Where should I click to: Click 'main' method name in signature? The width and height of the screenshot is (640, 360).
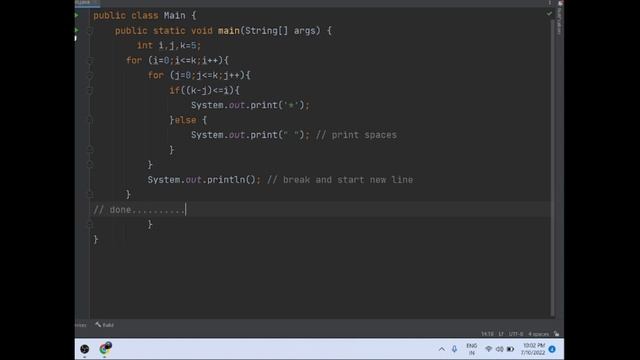[x=229, y=31]
